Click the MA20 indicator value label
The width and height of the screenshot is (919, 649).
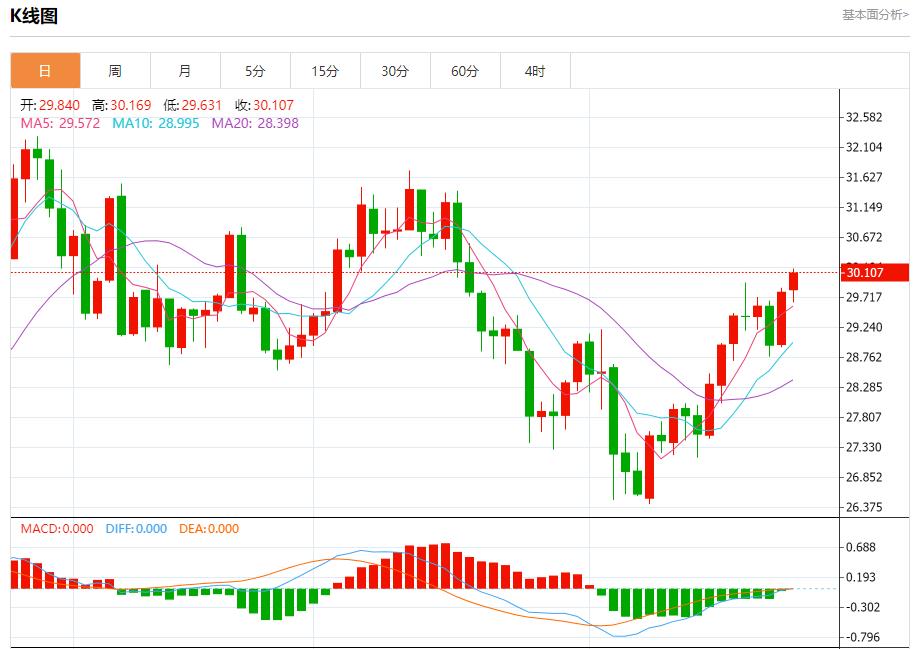click(255, 123)
